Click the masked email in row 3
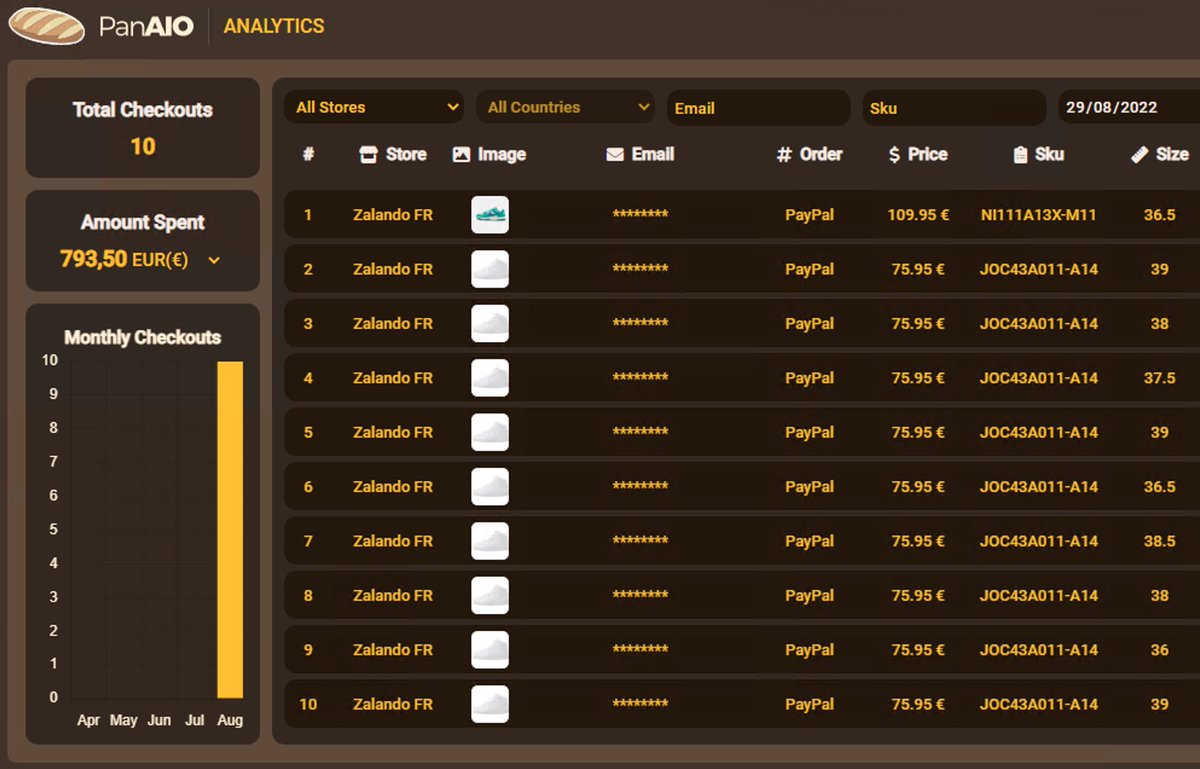This screenshot has width=1200, height=769. pyautogui.click(x=640, y=324)
